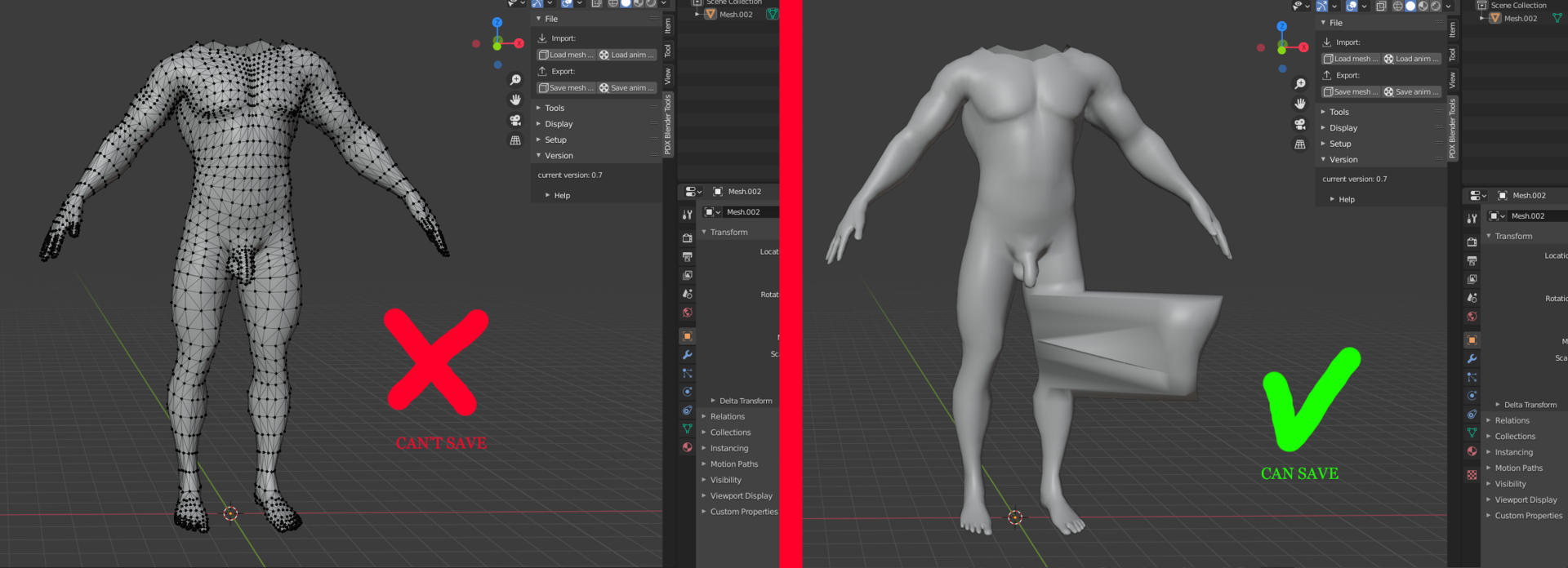Screen dimensions: 1568x568
Task: Open Texture checker tab in right properties editor
Action: tap(1472, 474)
